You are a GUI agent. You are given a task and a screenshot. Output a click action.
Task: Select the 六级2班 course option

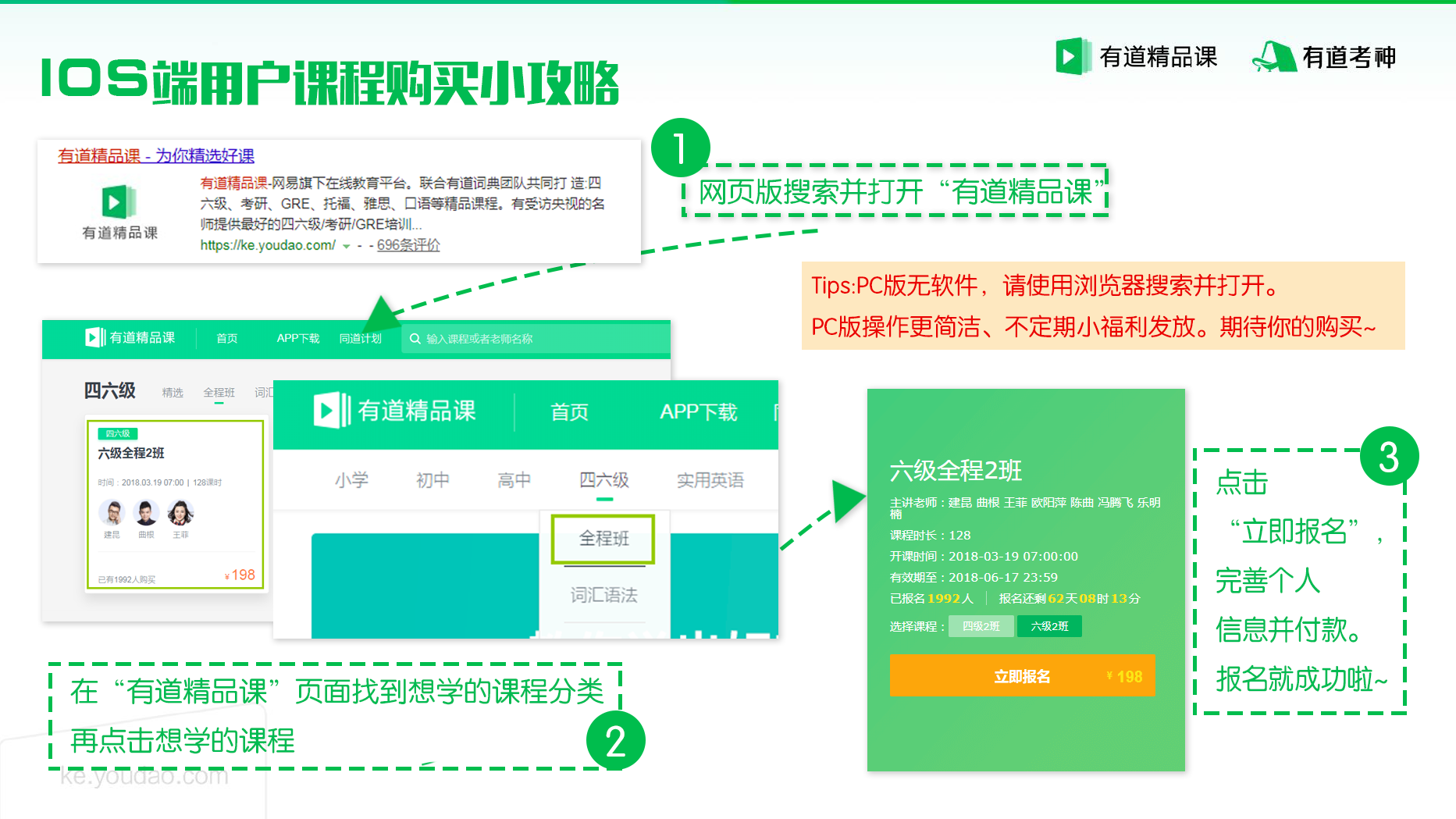pos(1049,626)
